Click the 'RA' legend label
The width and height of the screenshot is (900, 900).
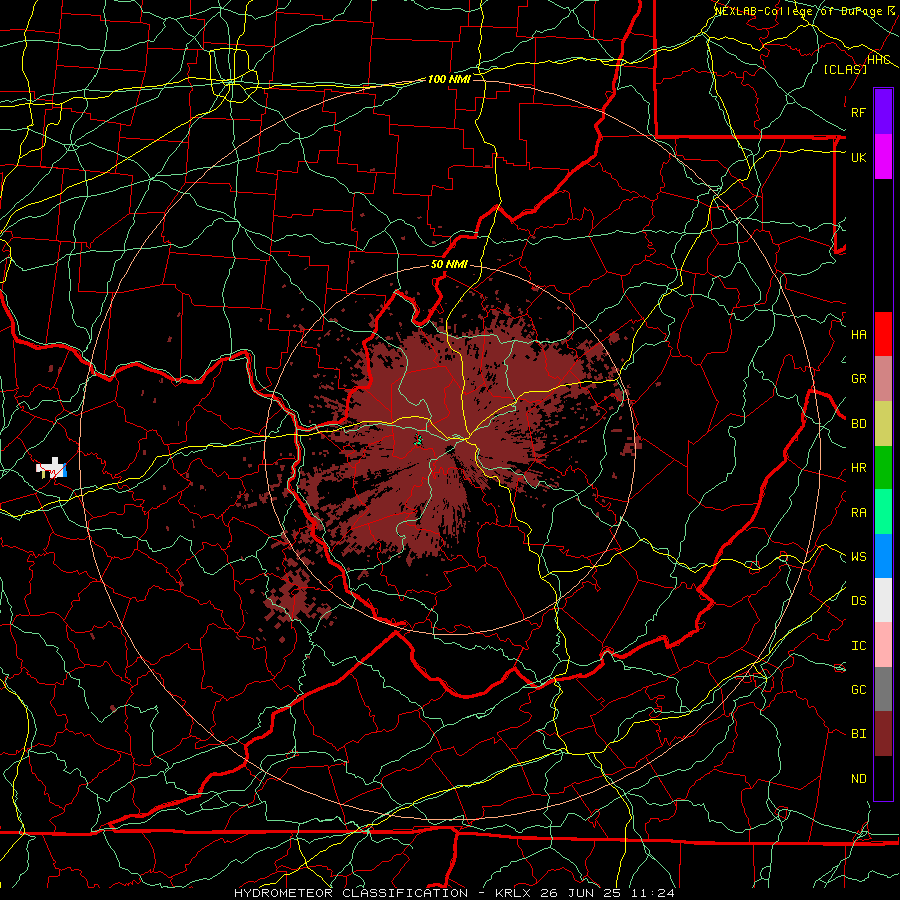(858, 513)
